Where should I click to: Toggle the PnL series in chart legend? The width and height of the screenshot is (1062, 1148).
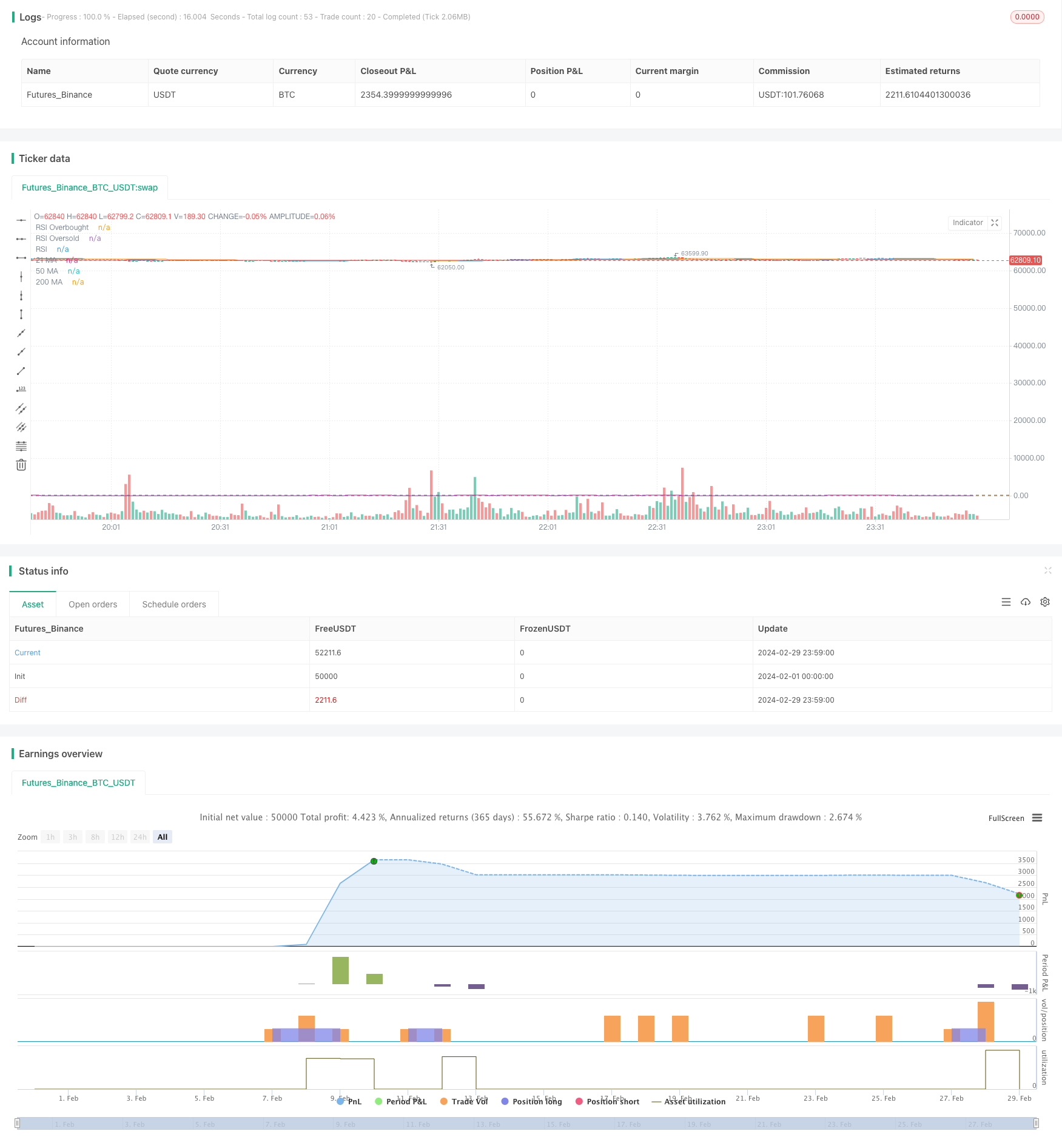click(x=349, y=1101)
